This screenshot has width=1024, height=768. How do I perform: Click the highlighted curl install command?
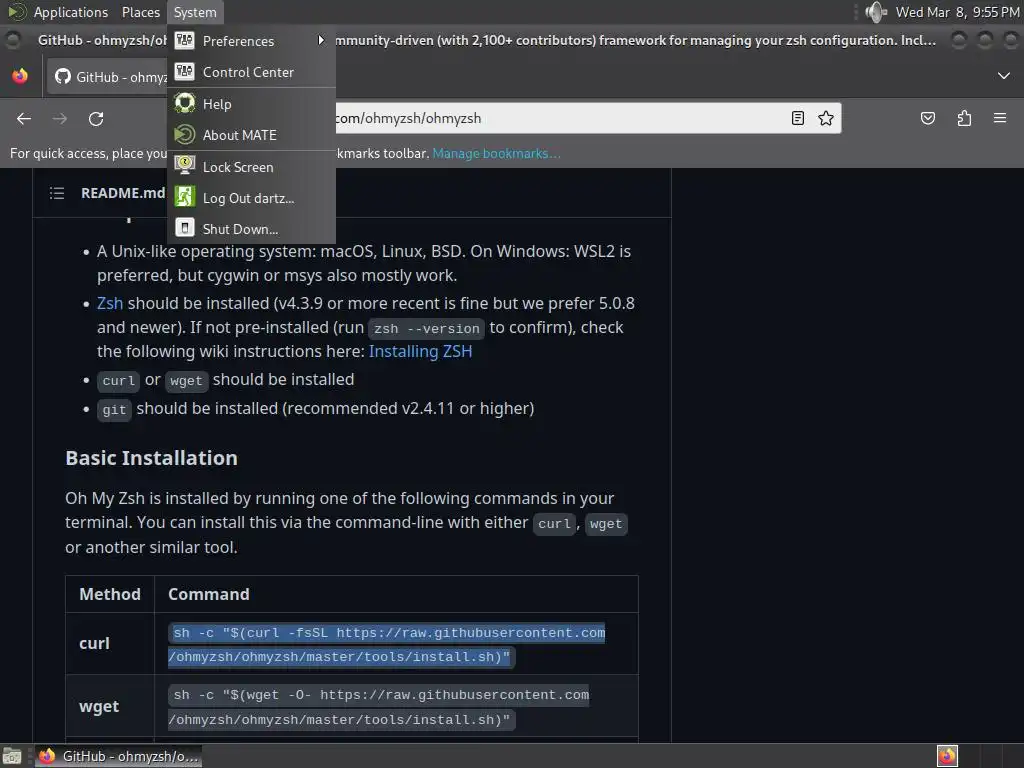tap(387, 645)
